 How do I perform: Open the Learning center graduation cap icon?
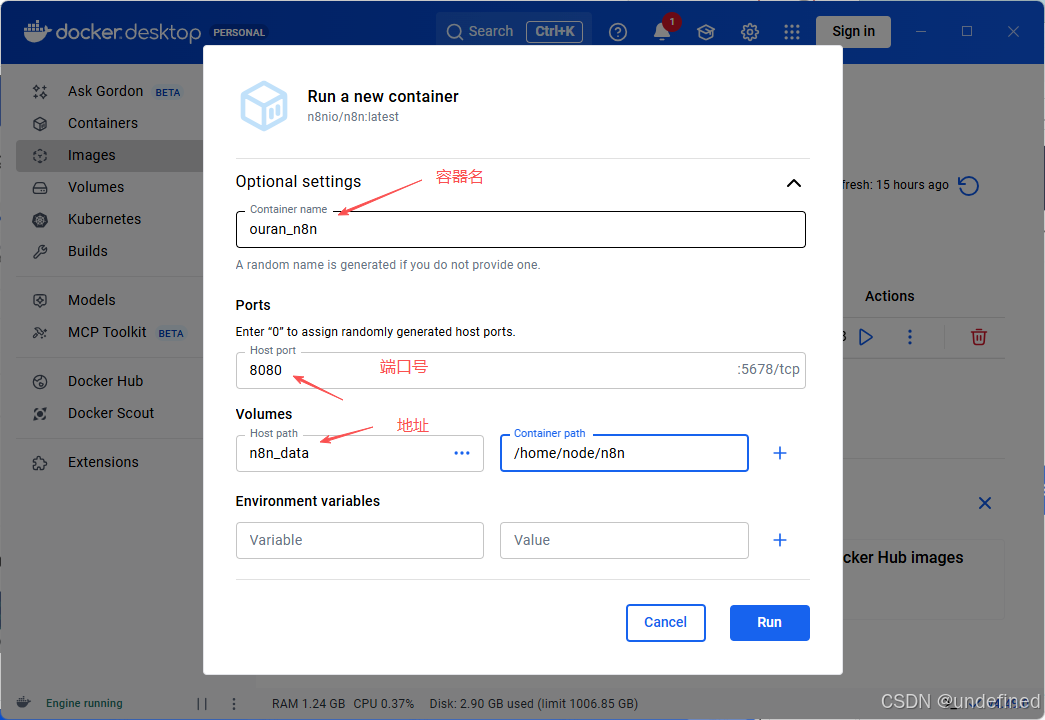click(x=706, y=31)
